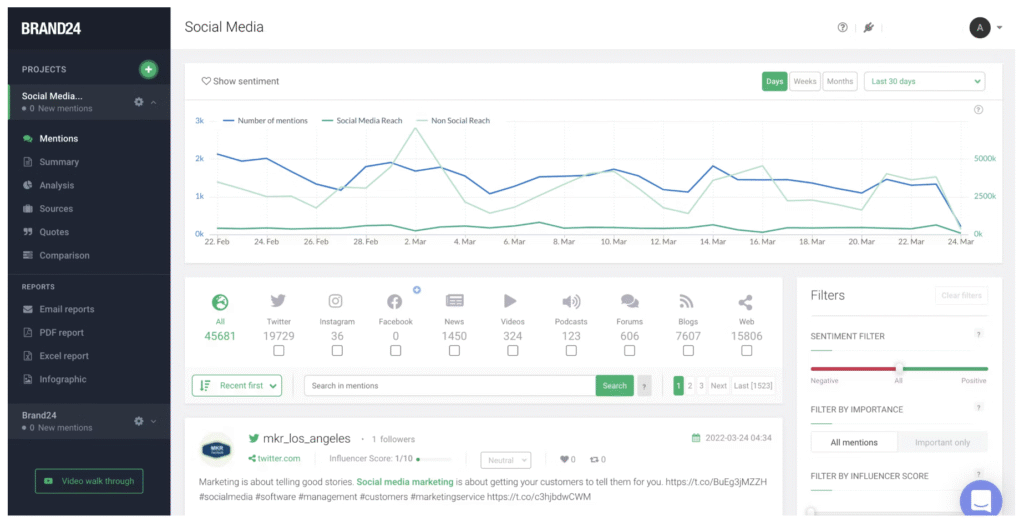Select All mentions importance filter
Image resolution: width=1024 pixels, height=526 pixels.
tap(854, 442)
